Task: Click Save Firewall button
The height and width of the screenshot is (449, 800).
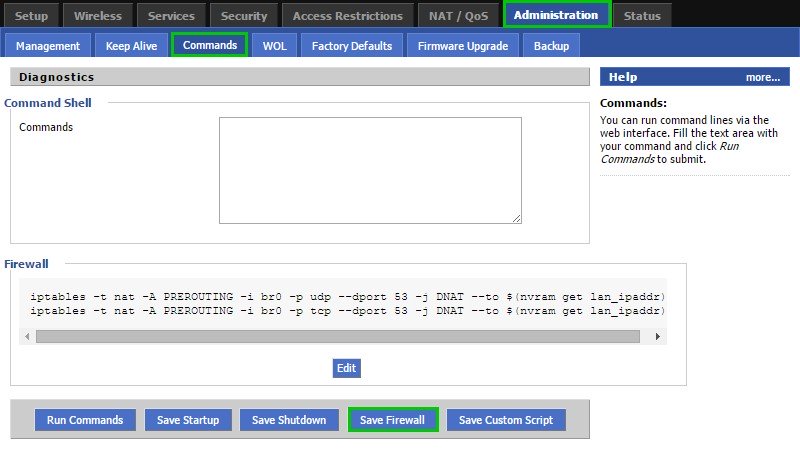Action: click(x=393, y=419)
